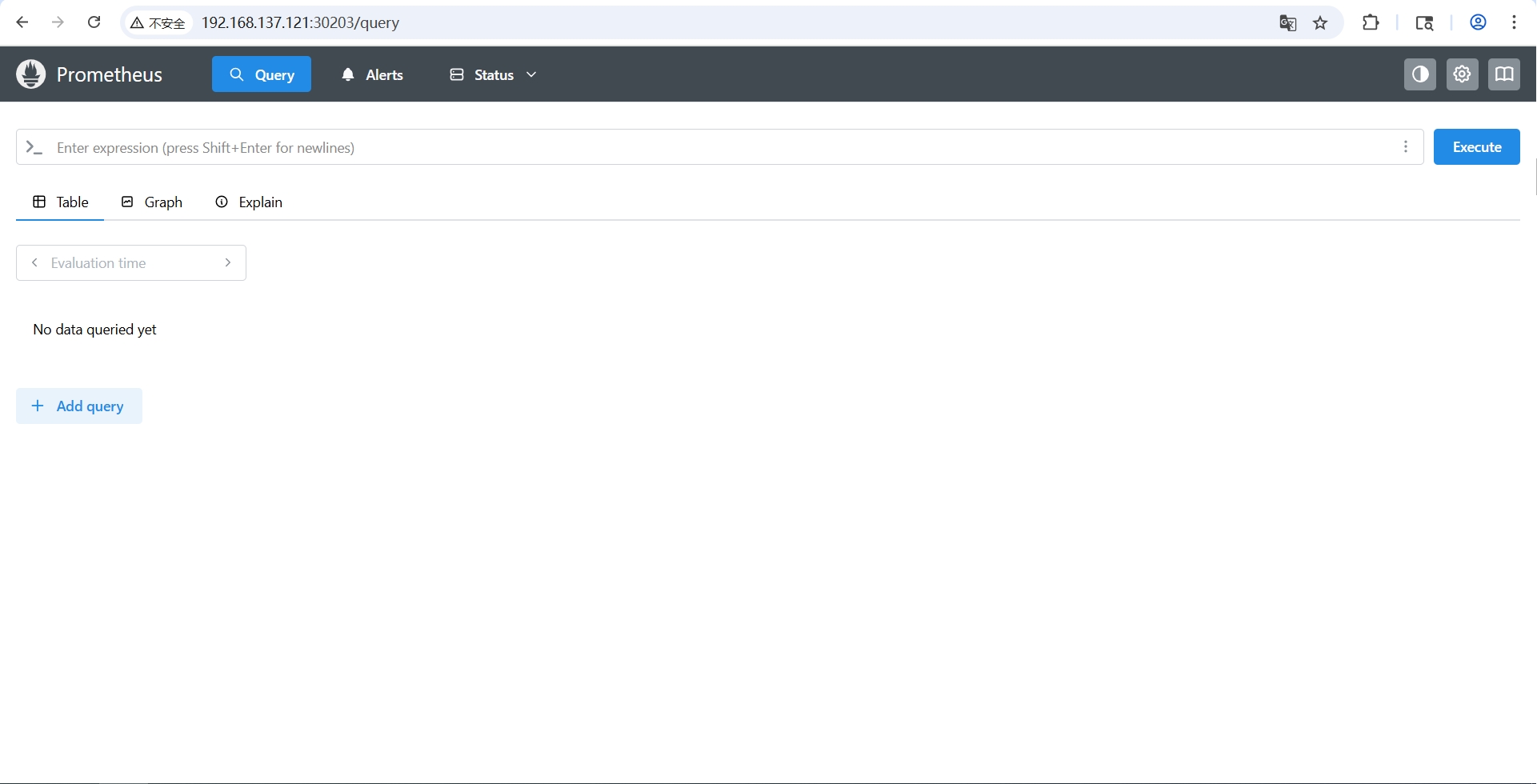This screenshot has width=1537, height=784.
Task: Go to the Alerts page
Action: 372,74
